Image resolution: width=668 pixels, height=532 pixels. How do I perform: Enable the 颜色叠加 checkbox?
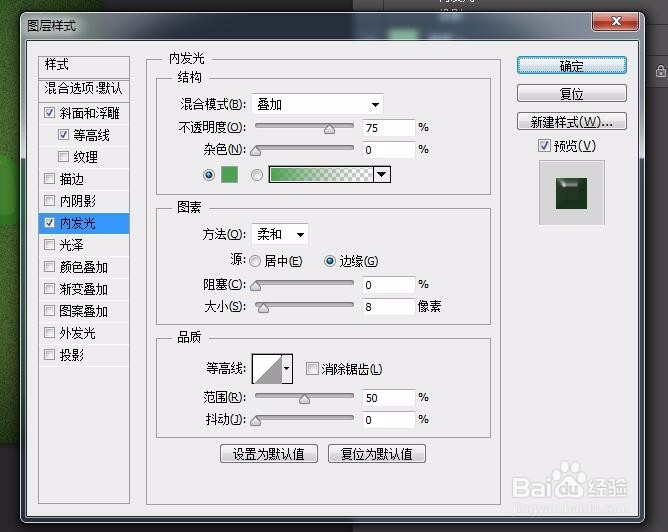pyautogui.click(x=49, y=267)
